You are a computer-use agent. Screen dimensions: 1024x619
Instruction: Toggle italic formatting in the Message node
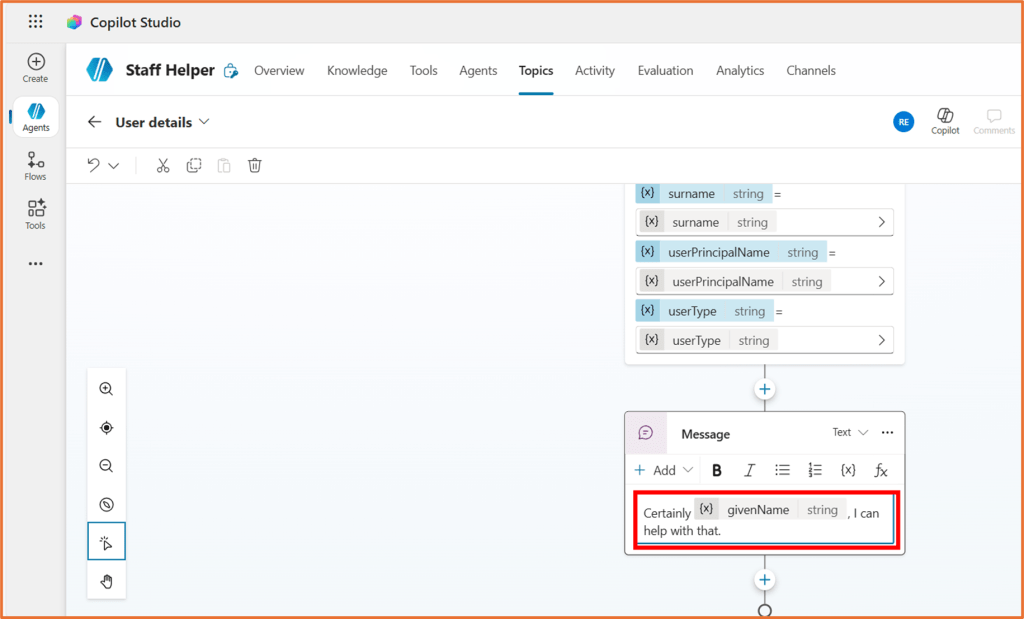[749, 470]
